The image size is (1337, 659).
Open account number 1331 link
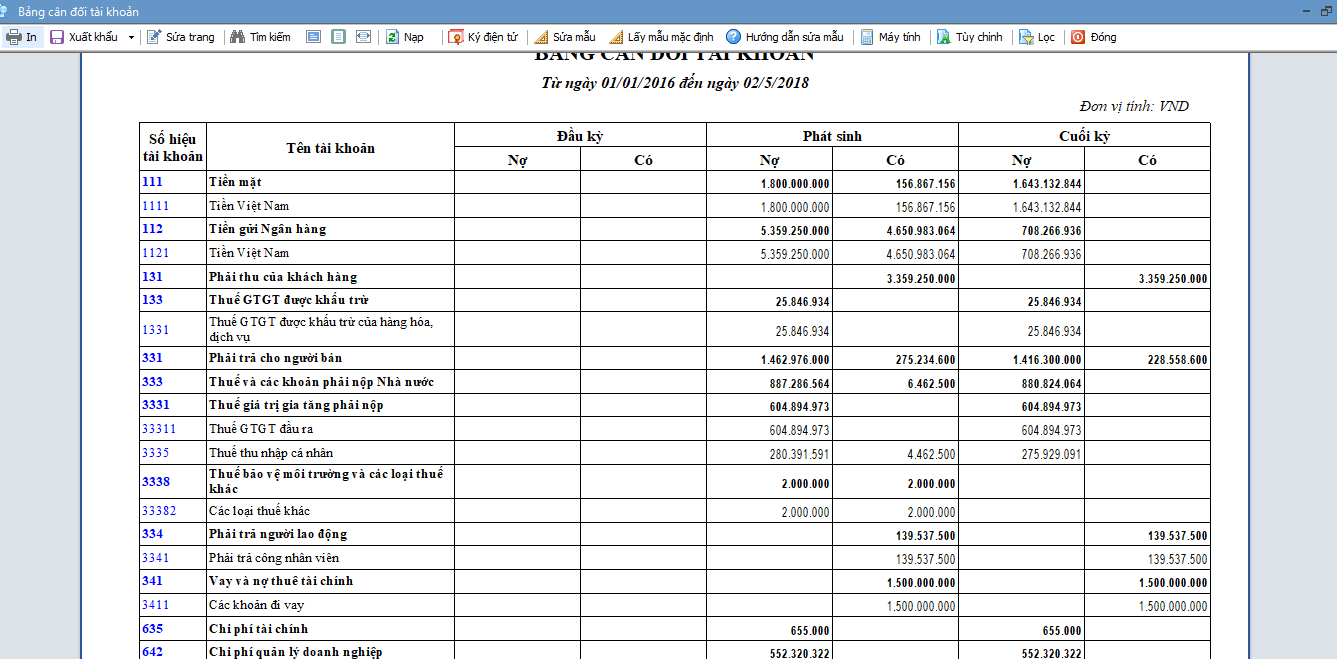pos(155,329)
